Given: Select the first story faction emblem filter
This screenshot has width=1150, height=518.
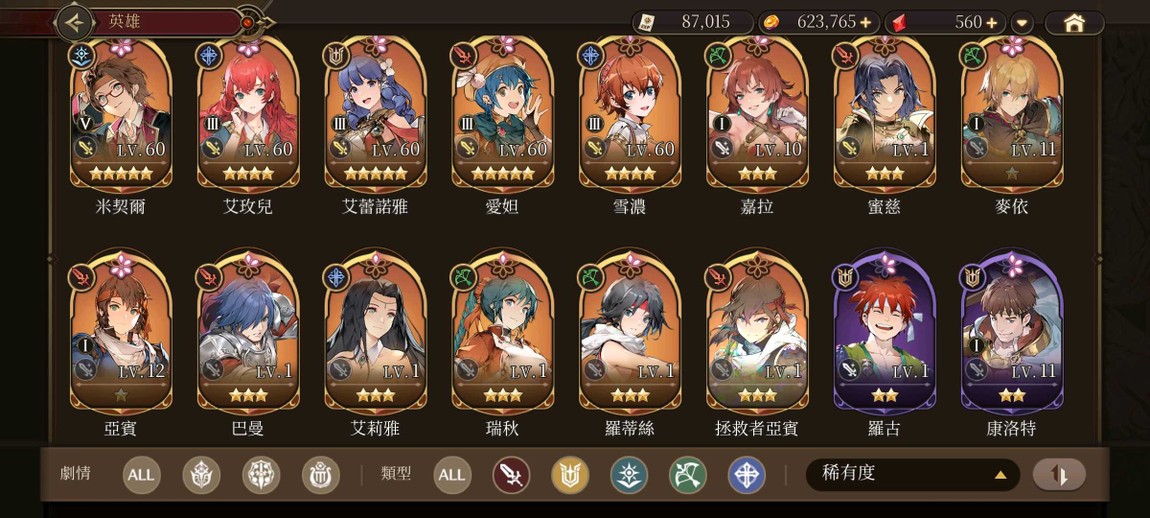Looking at the screenshot, I should pyautogui.click(x=201, y=475).
